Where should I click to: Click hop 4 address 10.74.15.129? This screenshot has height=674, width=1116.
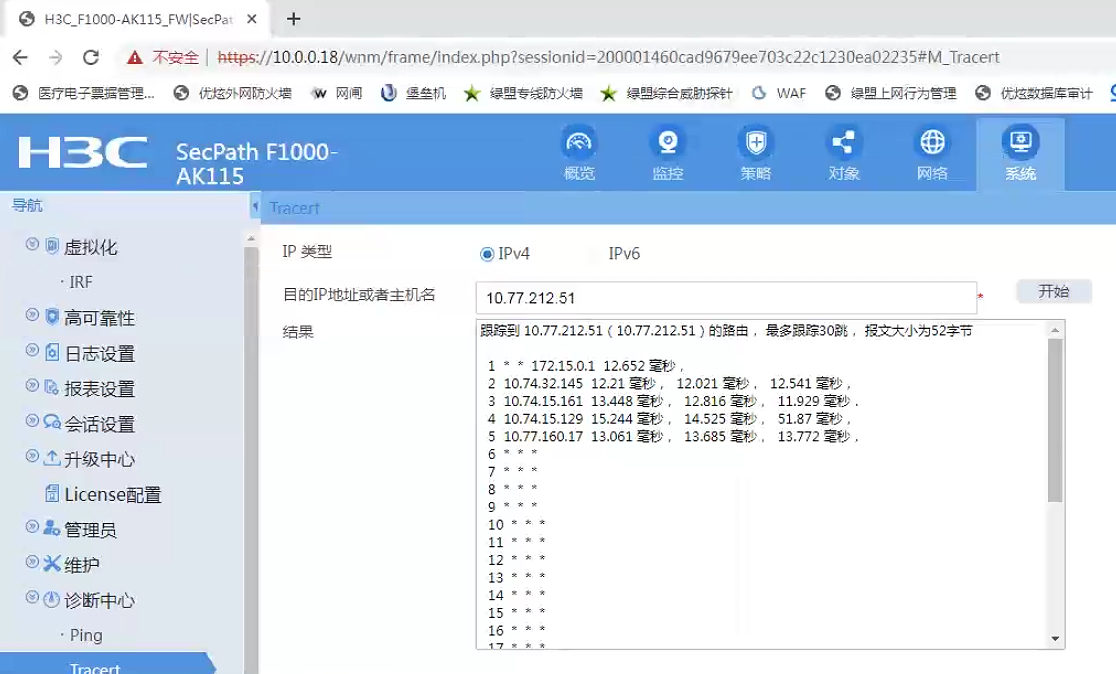543,418
